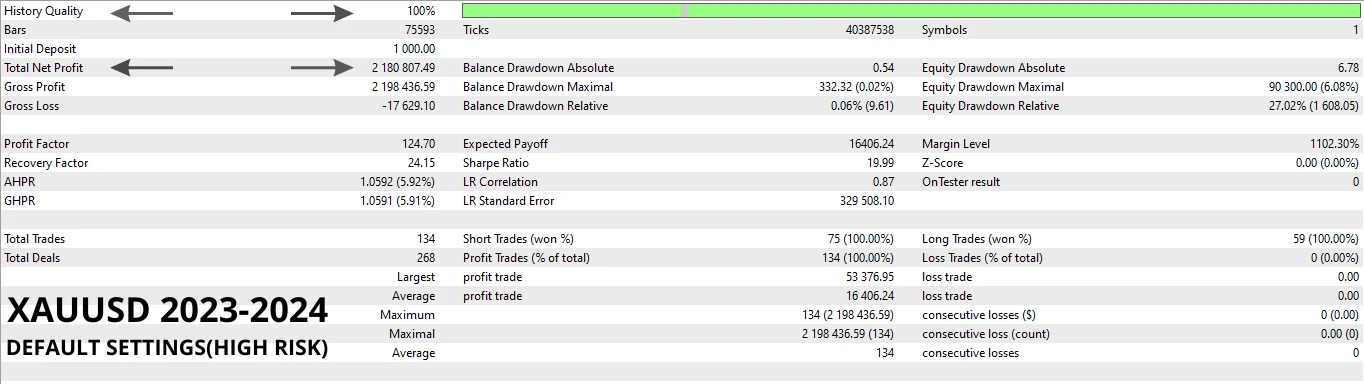Click the LR Standard Error value 329 508.10
Image resolution: width=1364 pixels, height=384 pixels.
pos(867,201)
